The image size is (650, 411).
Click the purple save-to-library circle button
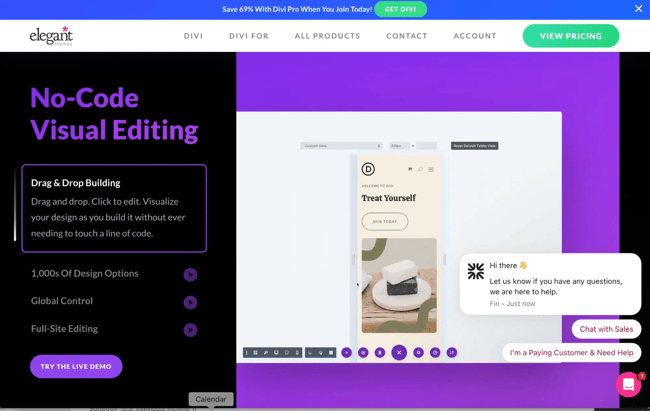[363, 353]
